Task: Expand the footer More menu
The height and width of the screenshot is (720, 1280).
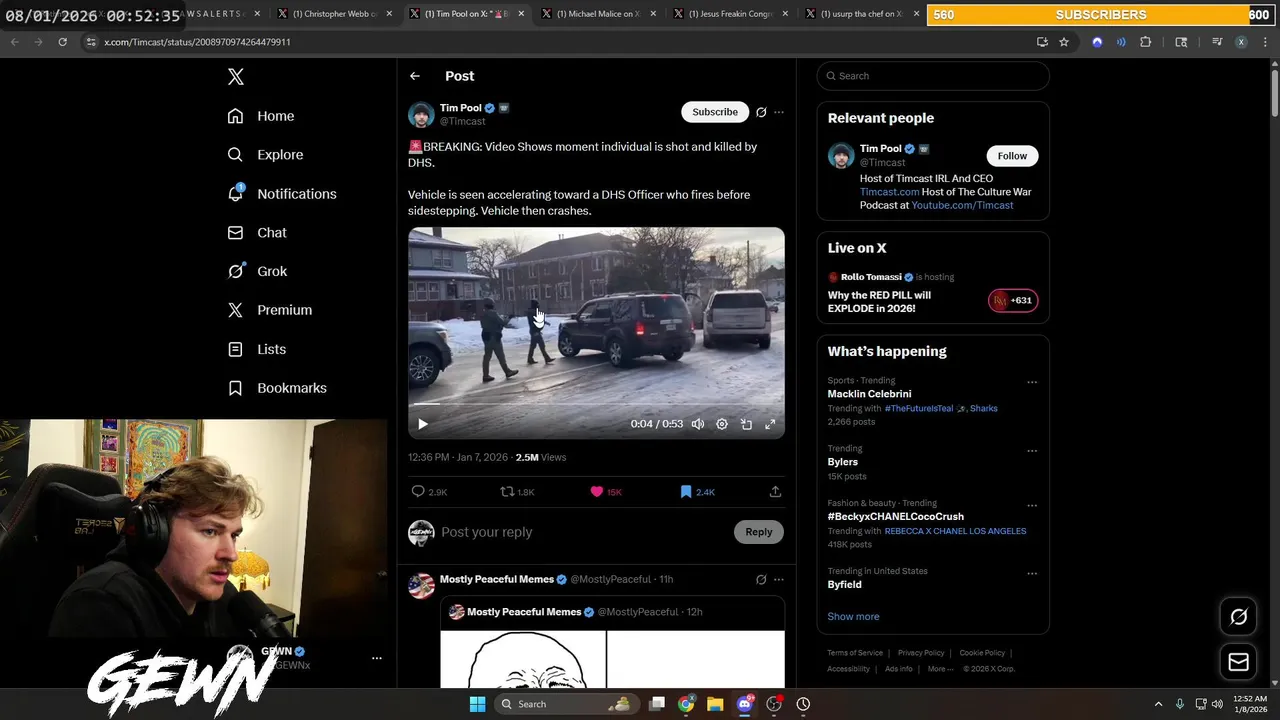Action: pos(940,669)
